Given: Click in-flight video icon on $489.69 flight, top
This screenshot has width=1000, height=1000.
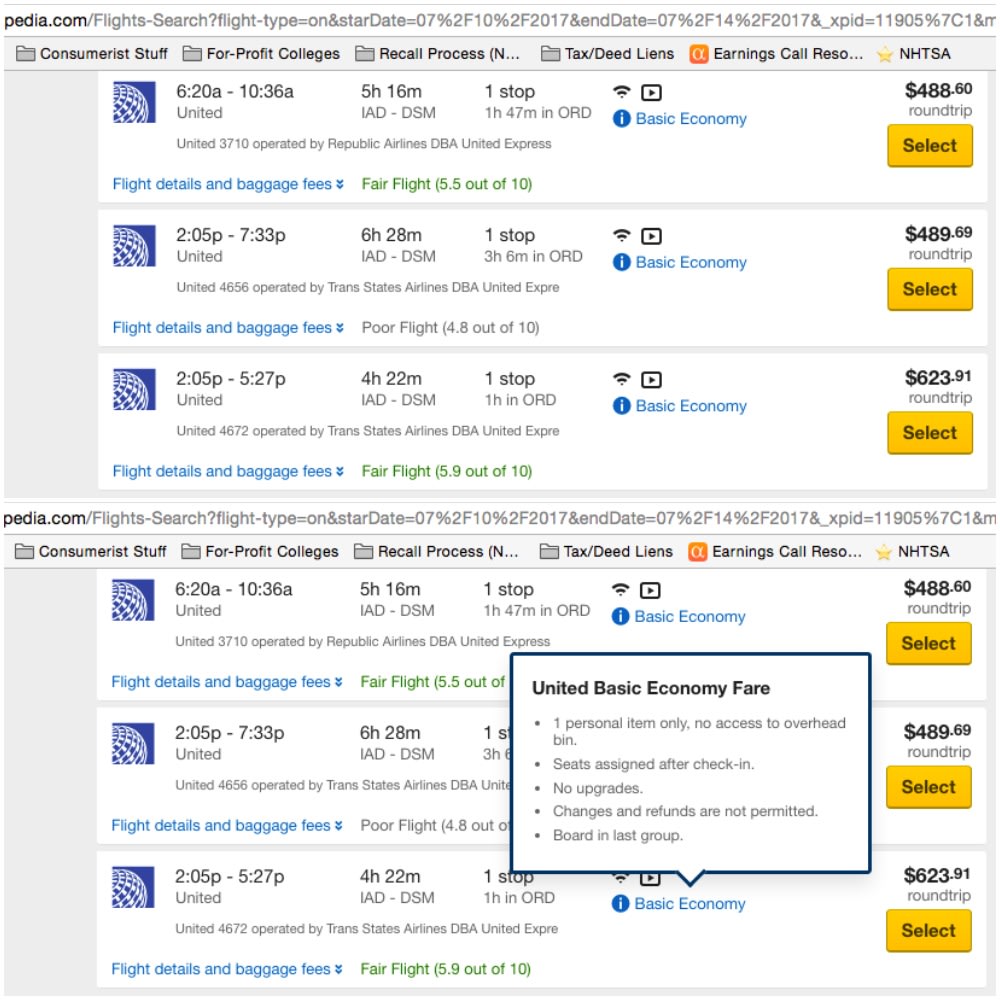Looking at the screenshot, I should tap(651, 237).
